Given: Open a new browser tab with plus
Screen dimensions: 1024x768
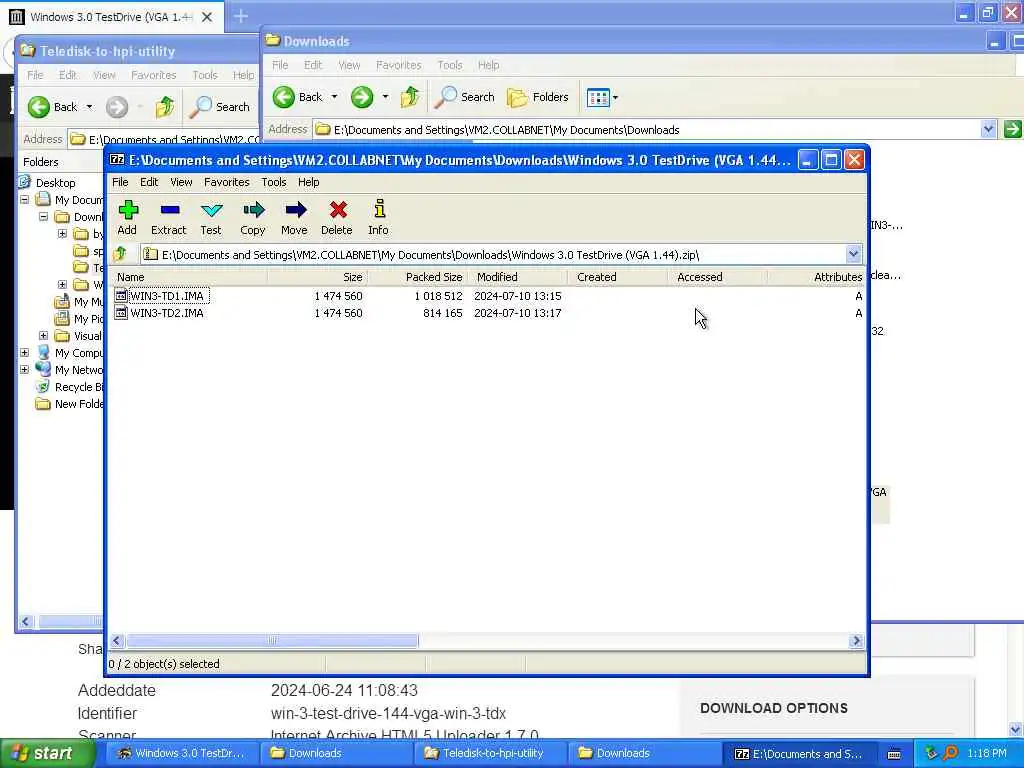Looking at the screenshot, I should pyautogui.click(x=240, y=16).
